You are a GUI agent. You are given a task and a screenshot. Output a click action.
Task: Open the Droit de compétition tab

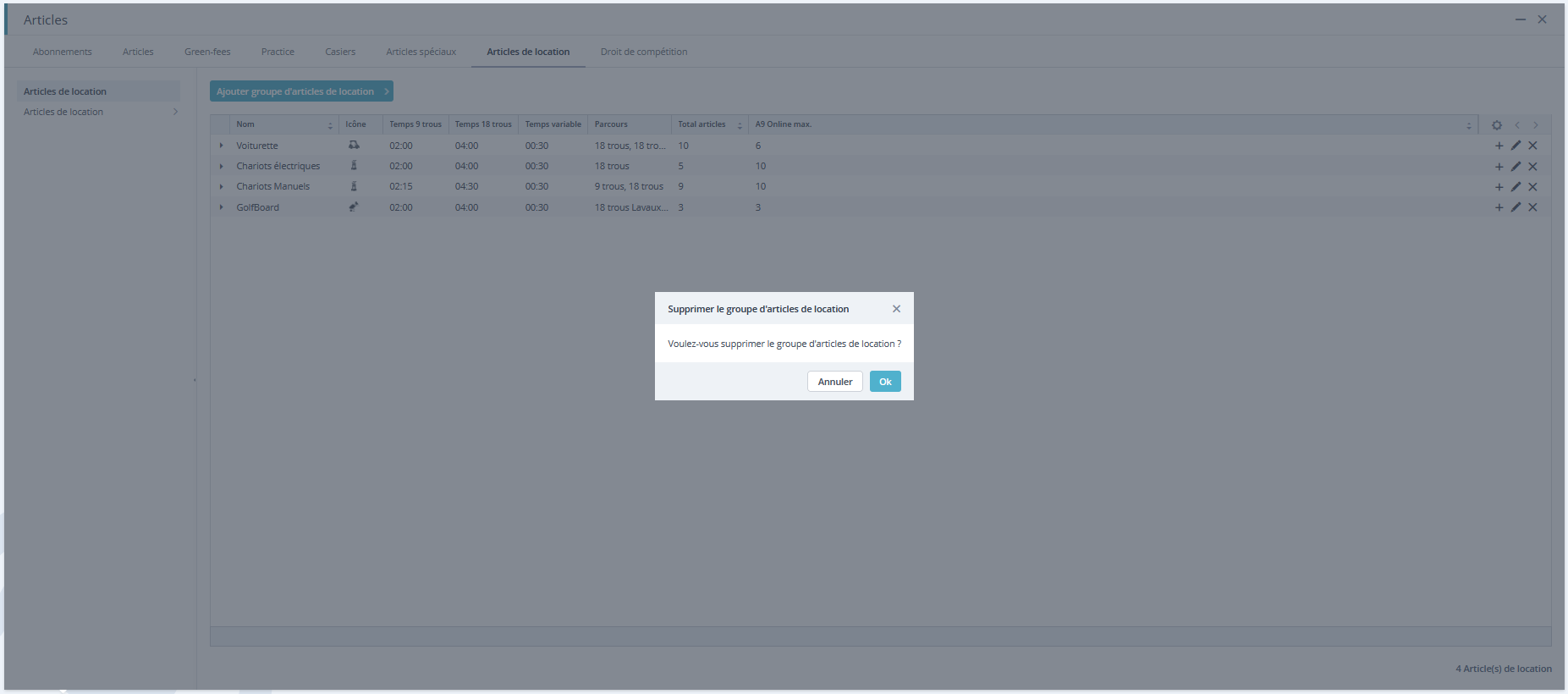pos(644,52)
